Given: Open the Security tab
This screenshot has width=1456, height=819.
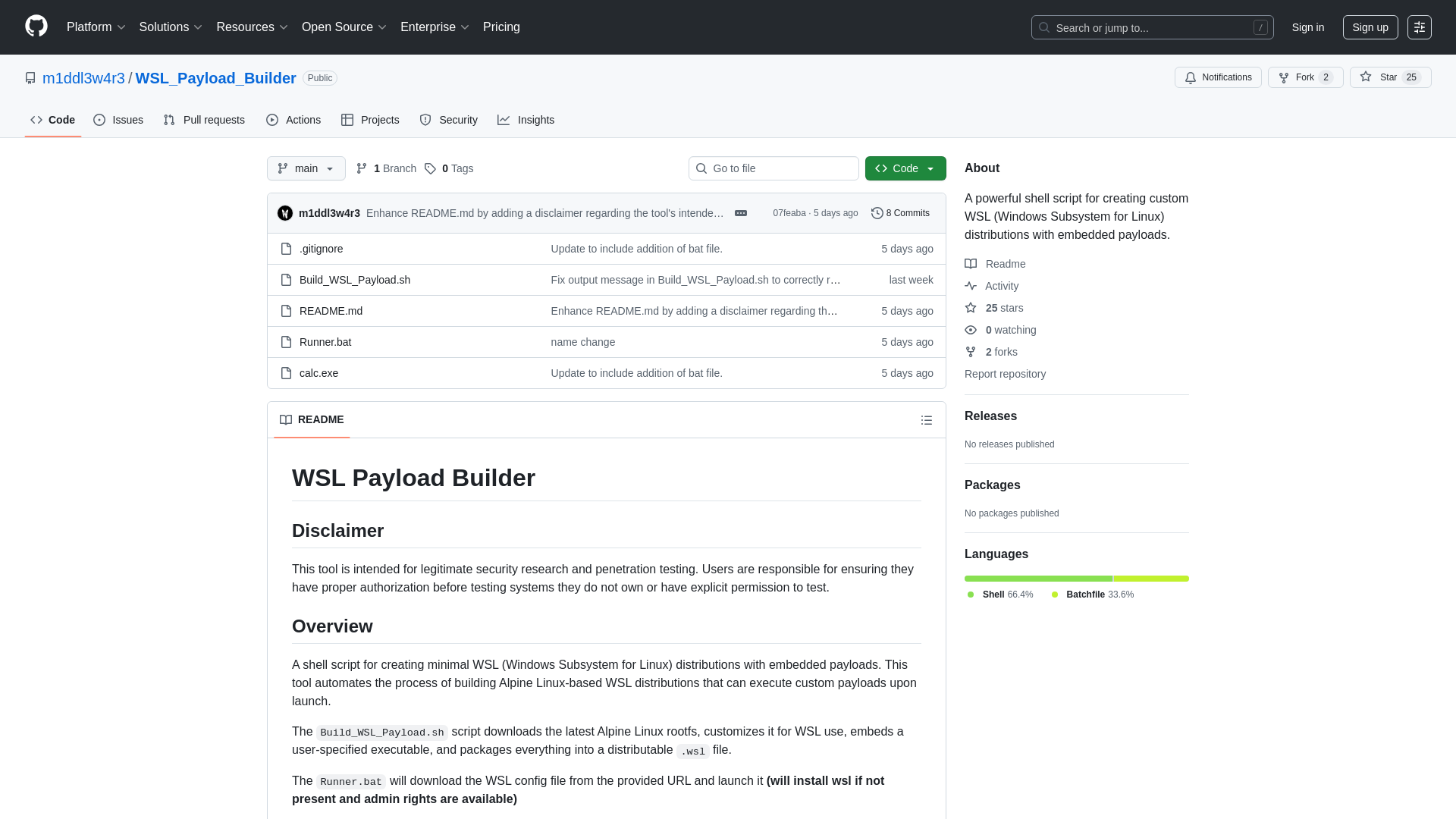Looking at the screenshot, I should 448,120.
